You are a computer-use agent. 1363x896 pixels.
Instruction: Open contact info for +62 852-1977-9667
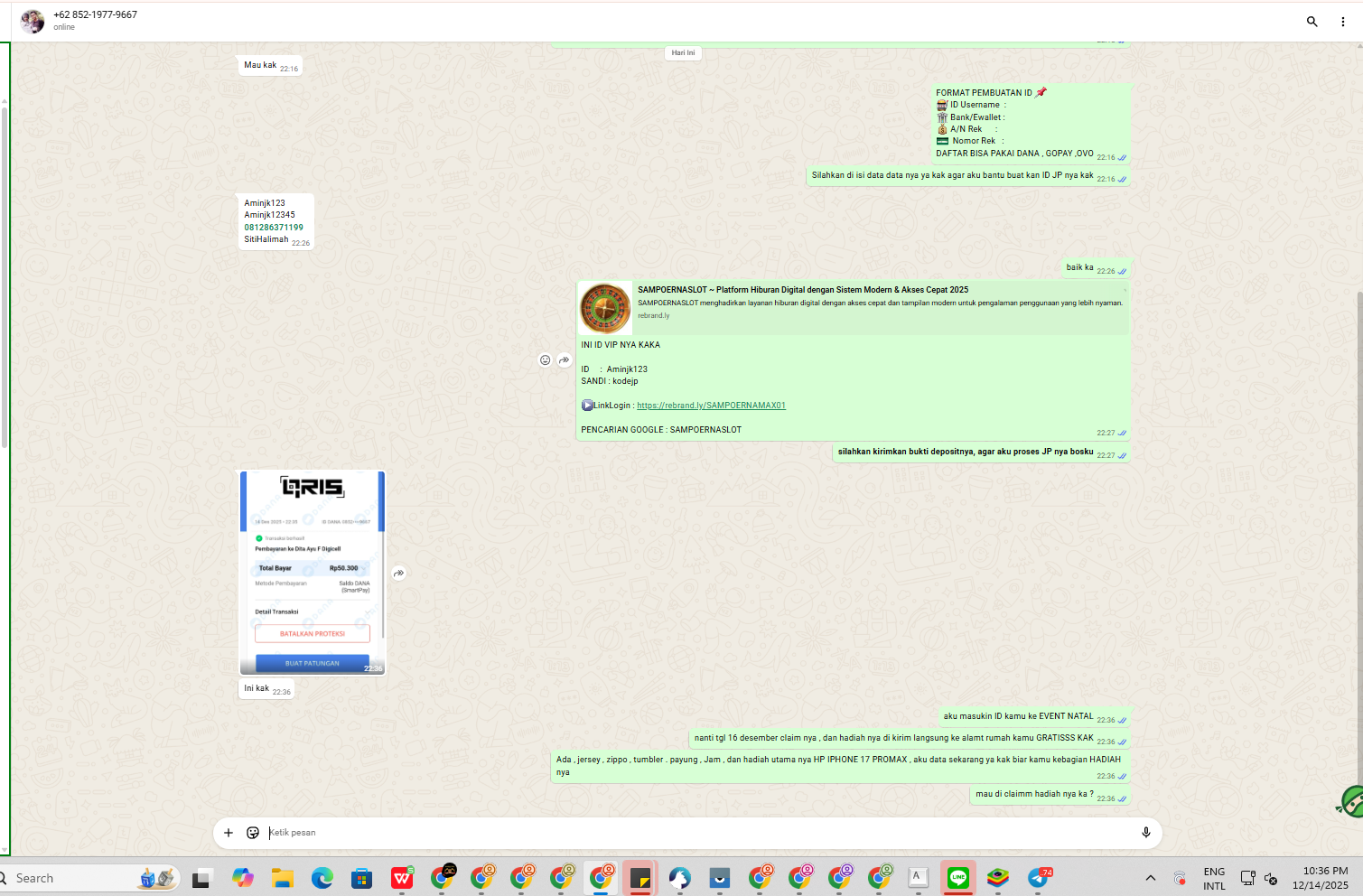coord(95,14)
